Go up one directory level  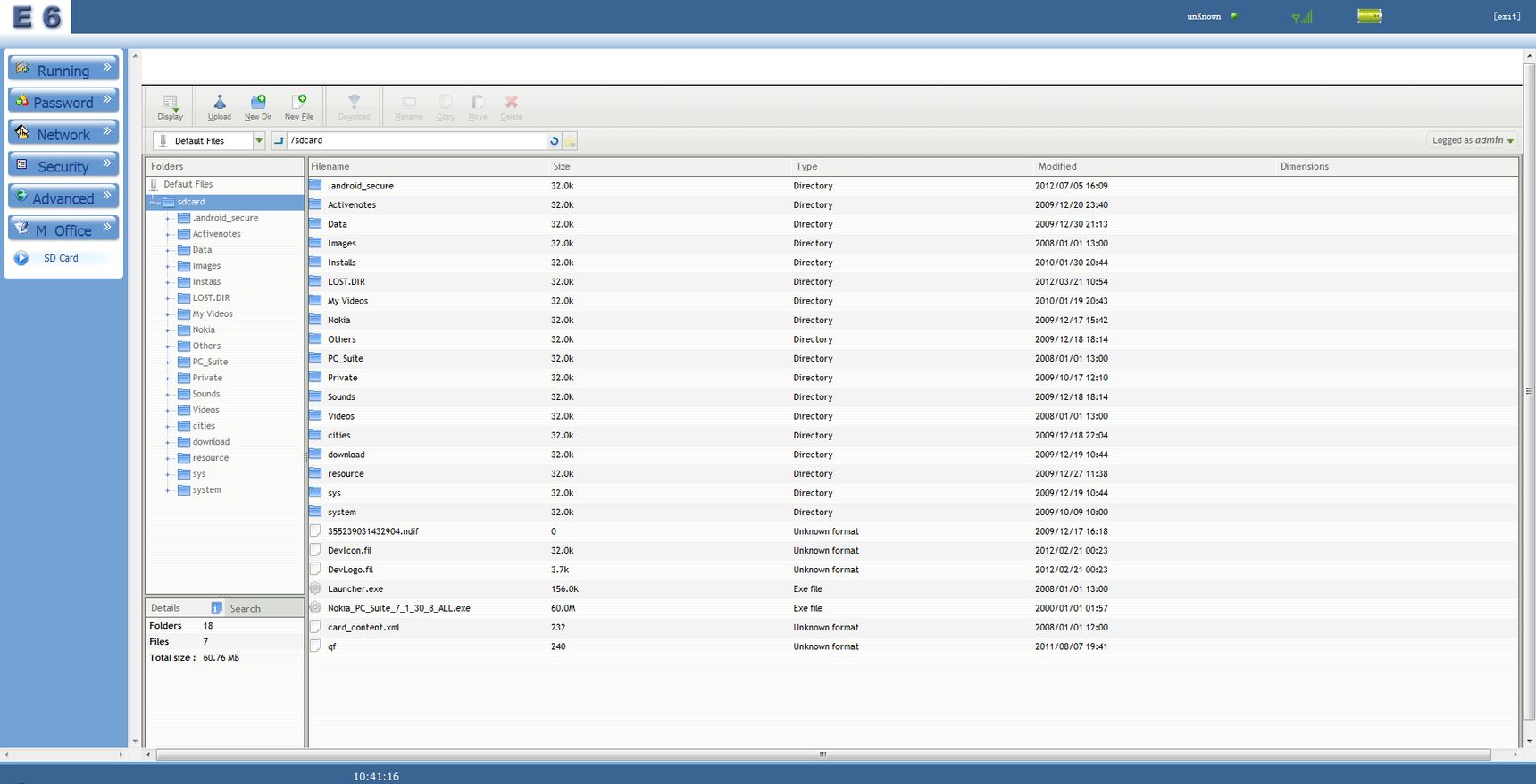point(279,141)
